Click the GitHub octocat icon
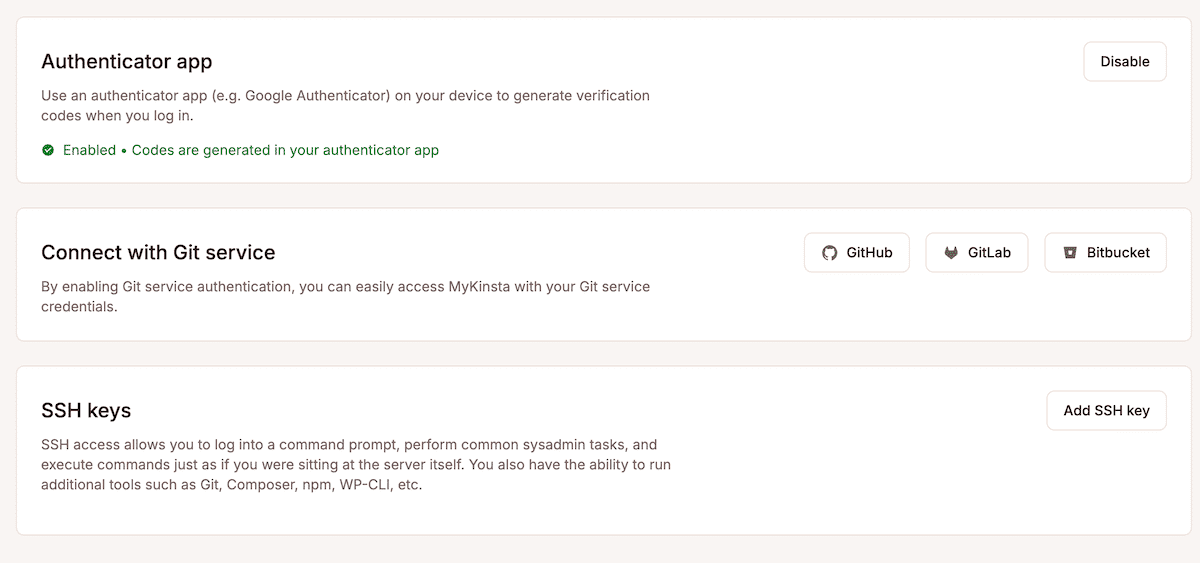1200x563 pixels. [829, 253]
